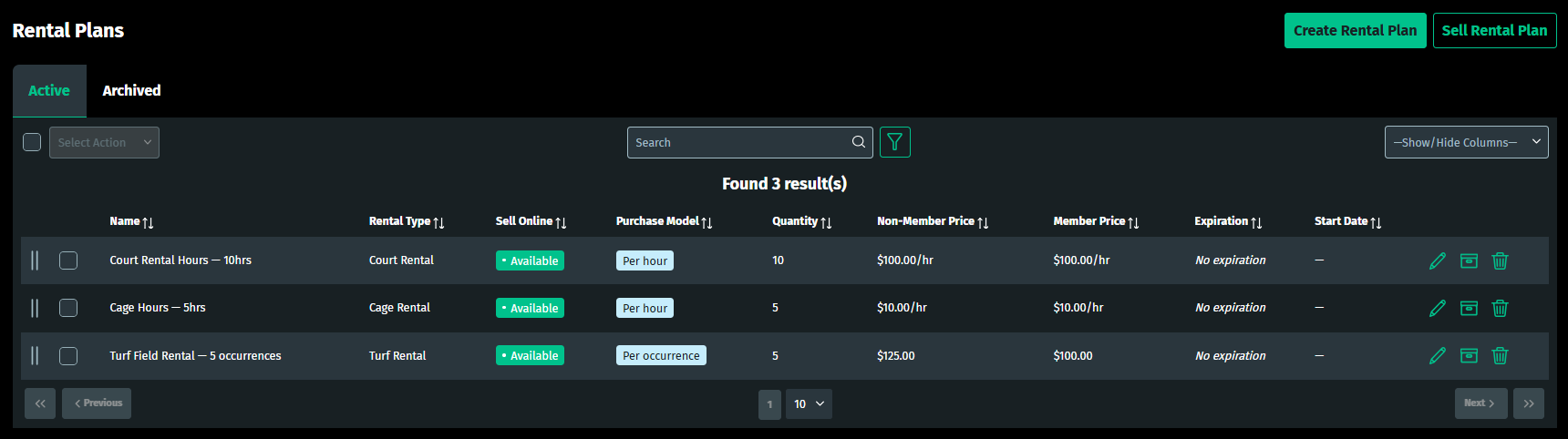Viewport: 1568px width, 439px height.
Task: Click the search magnifier icon
Action: coord(858,142)
